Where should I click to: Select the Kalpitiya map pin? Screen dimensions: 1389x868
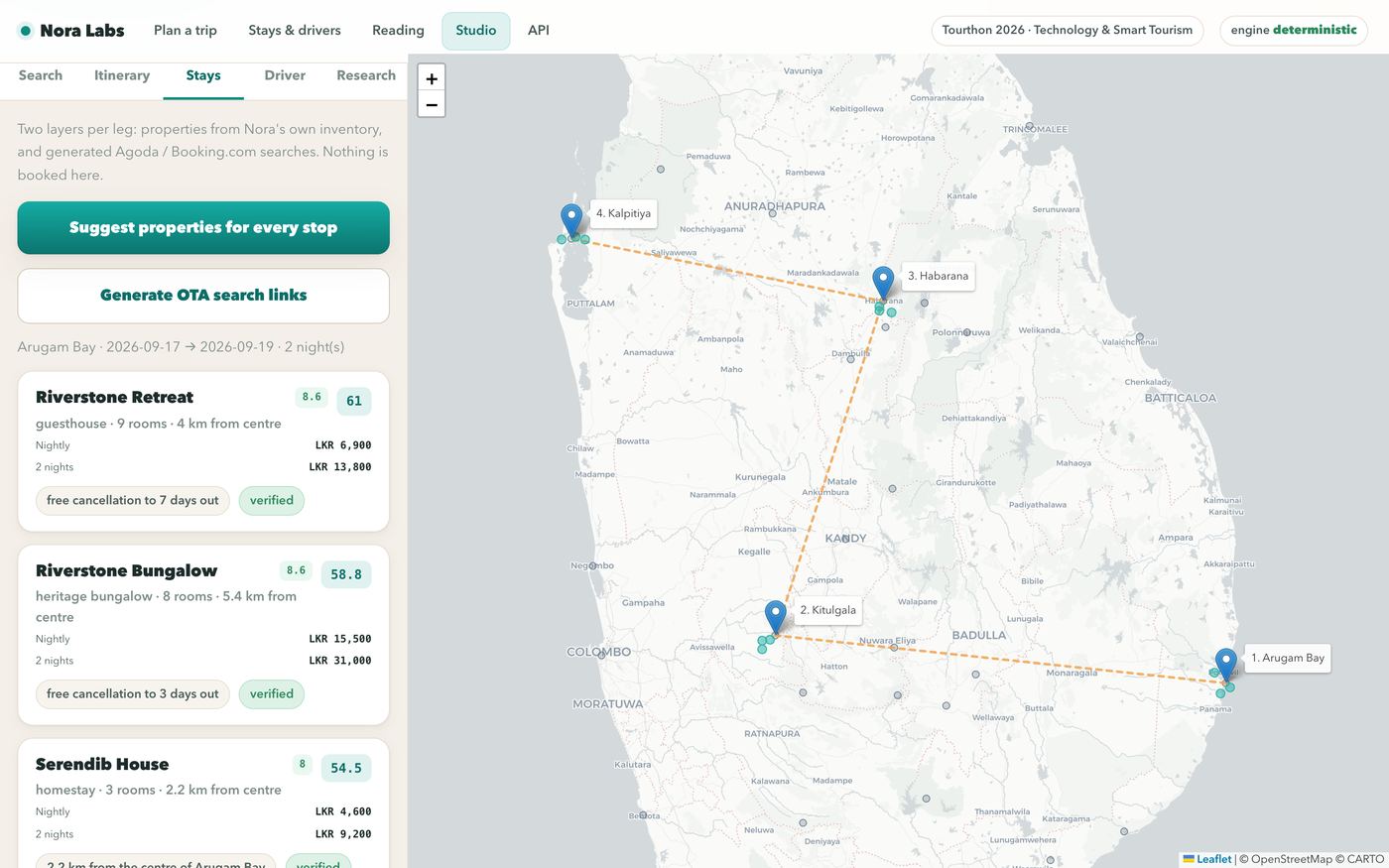tap(571, 220)
